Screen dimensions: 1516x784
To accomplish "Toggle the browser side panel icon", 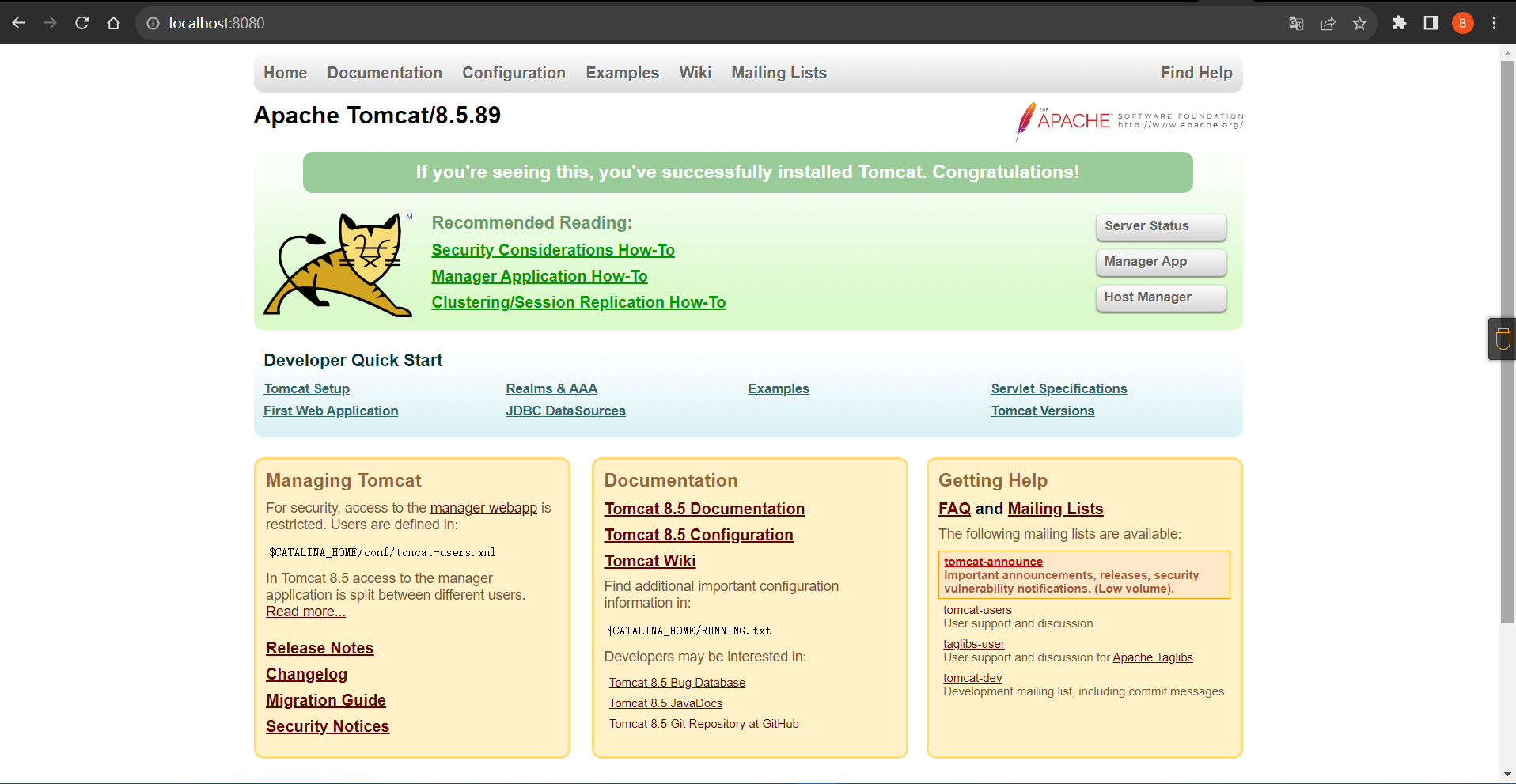I will pyautogui.click(x=1431, y=23).
